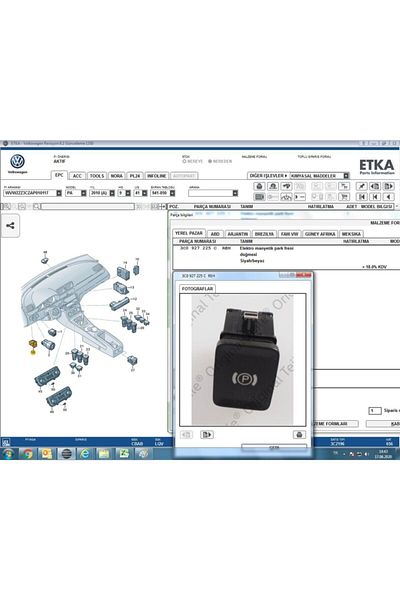Open the KIMYASAL MADDELER dropdown
Screen dimensions: 400x600
[x=346, y=176]
